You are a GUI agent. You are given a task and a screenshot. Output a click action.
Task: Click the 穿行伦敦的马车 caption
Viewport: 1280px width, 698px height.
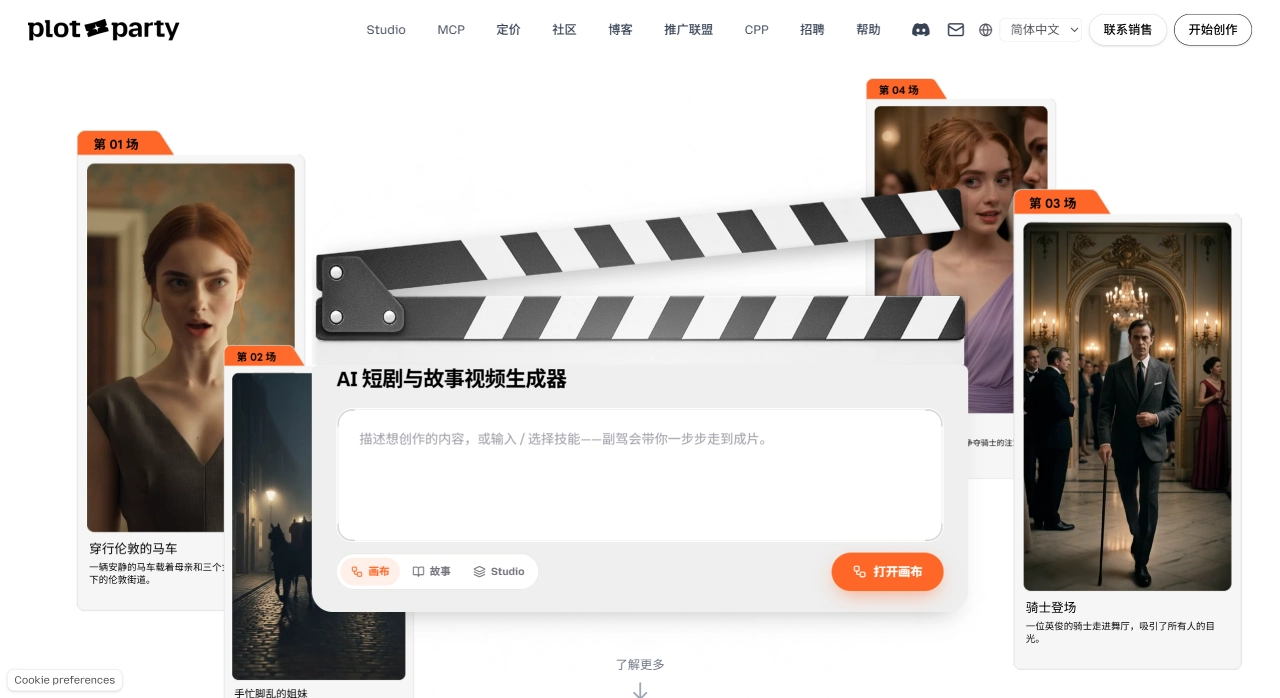click(x=133, y=549)
